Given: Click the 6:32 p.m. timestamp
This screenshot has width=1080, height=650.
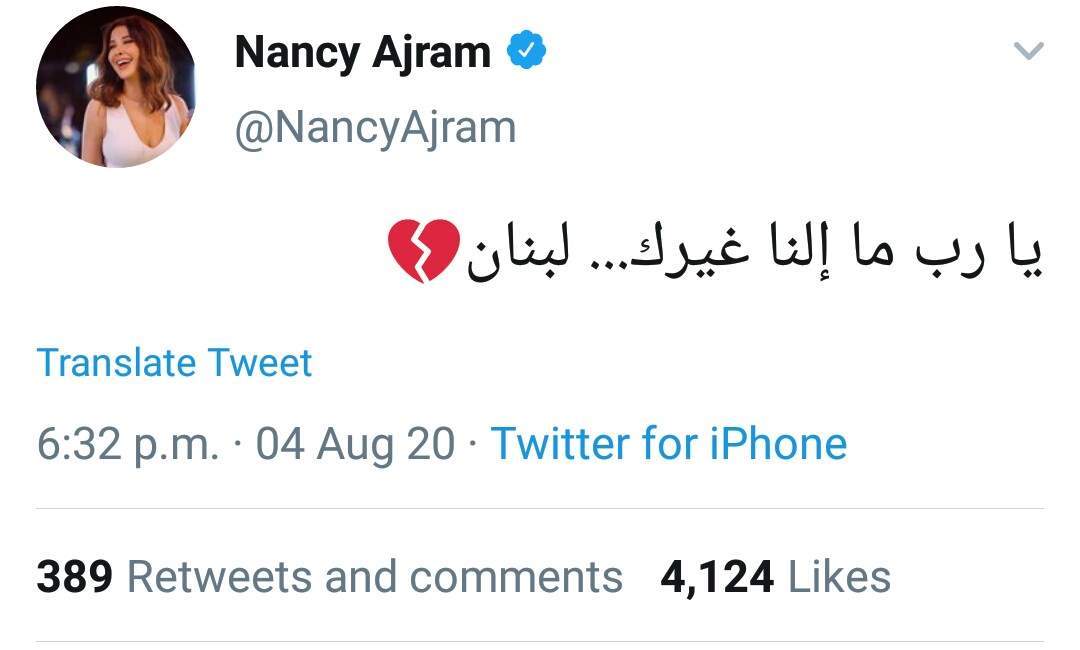Looking at the screenshot, I should [x=128, y=443].
